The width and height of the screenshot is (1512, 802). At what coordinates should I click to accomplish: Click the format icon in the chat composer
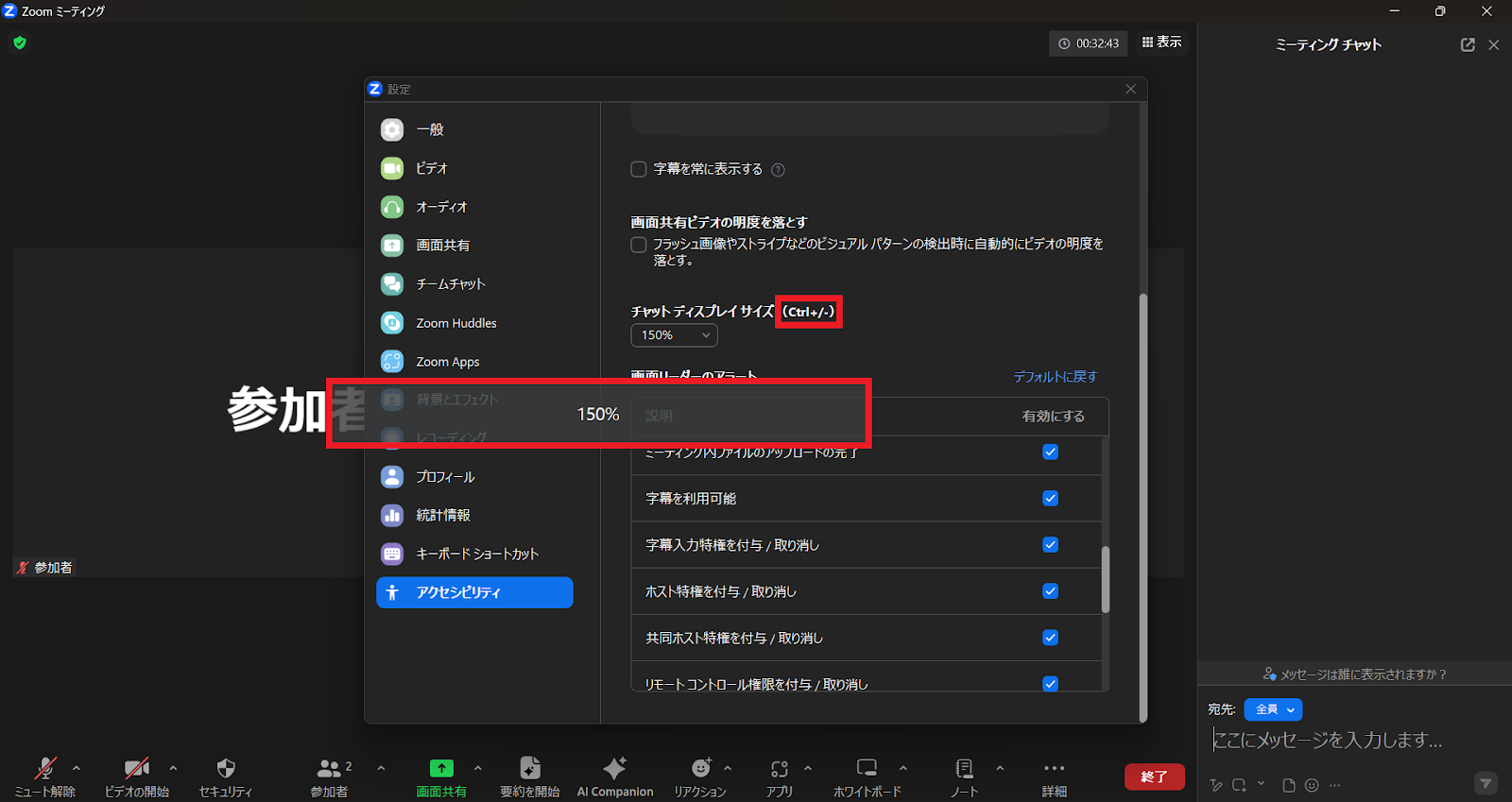click(1216, 785)
